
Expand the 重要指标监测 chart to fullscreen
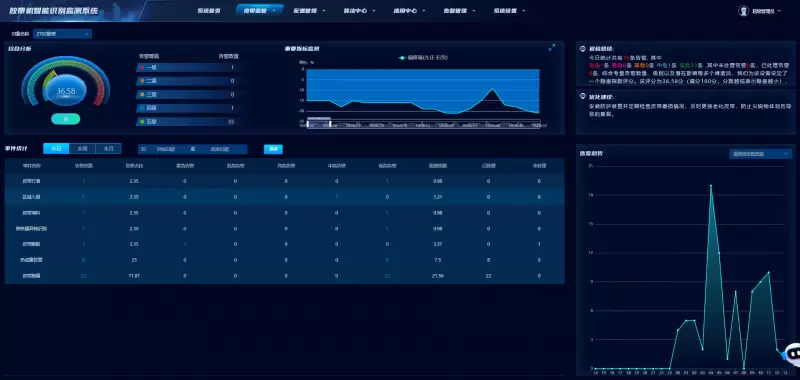click(x=552, y=48)
